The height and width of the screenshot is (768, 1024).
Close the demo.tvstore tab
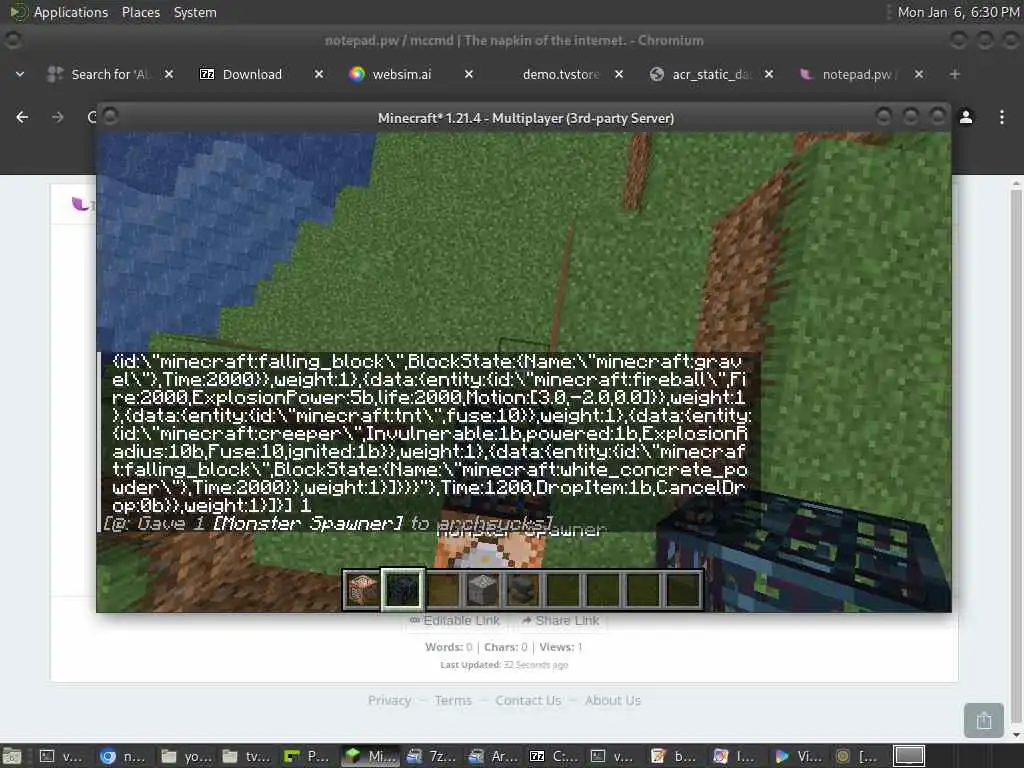[619, 74]
